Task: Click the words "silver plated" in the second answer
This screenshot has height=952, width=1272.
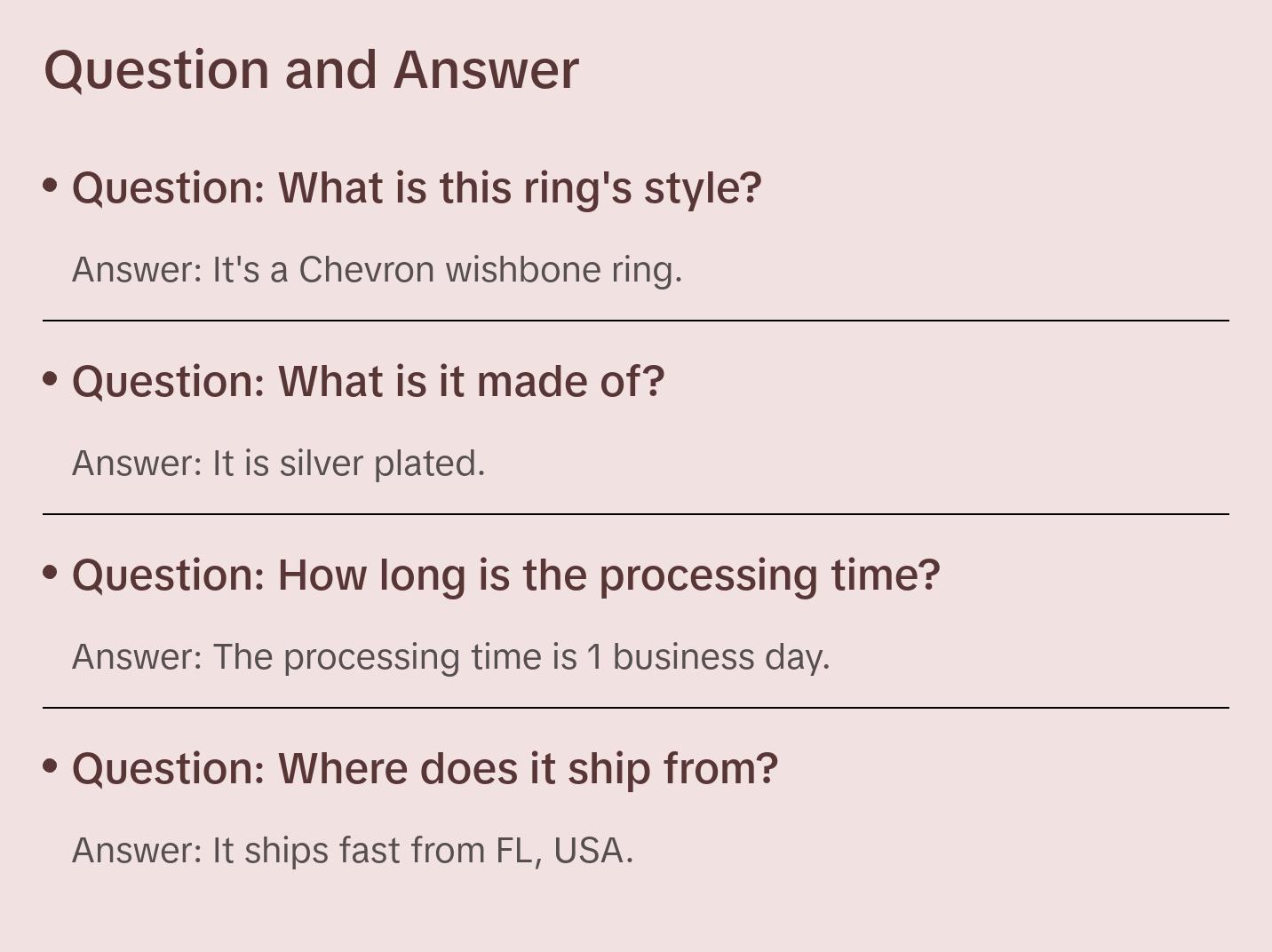Action: coord(381,464)
